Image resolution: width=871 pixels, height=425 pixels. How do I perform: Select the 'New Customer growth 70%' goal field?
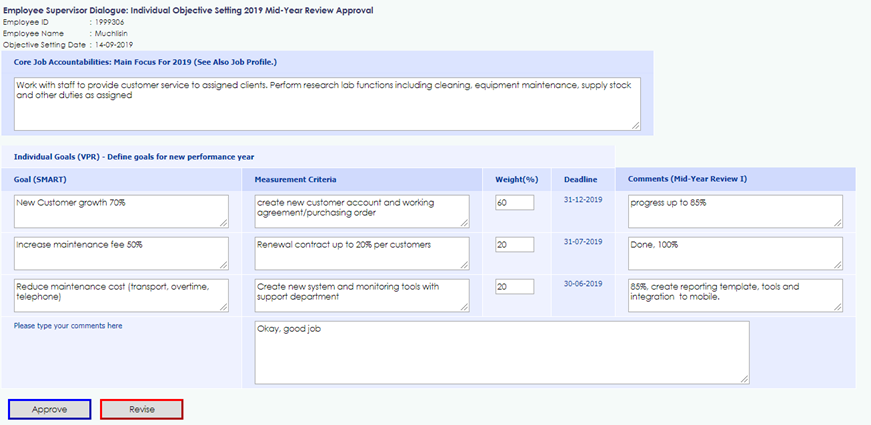coord(121,211)
